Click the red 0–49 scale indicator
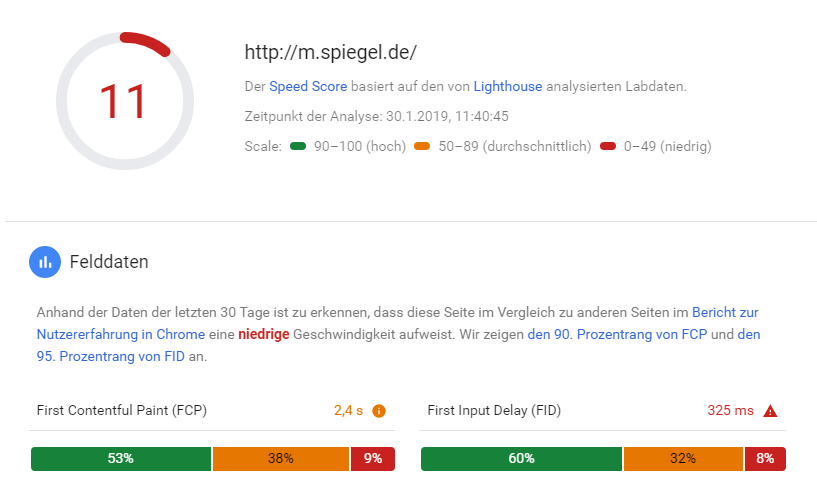The image size is (817, 490). point(608,146)
